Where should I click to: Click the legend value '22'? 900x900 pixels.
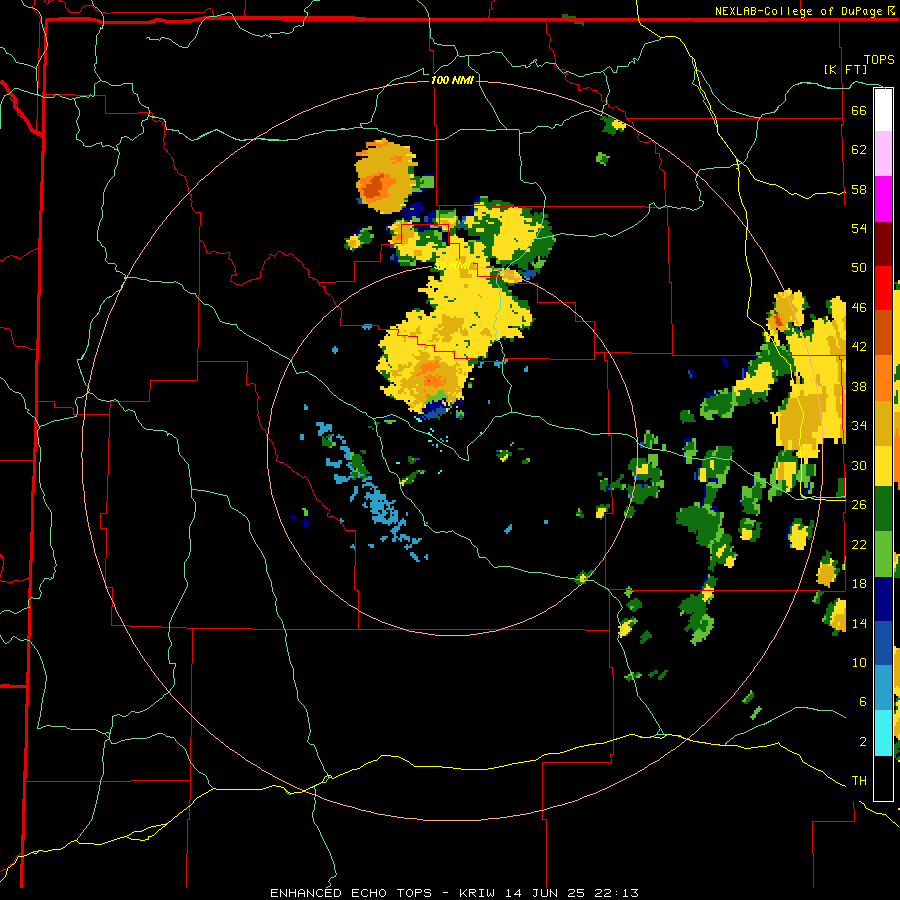[859, 544]
